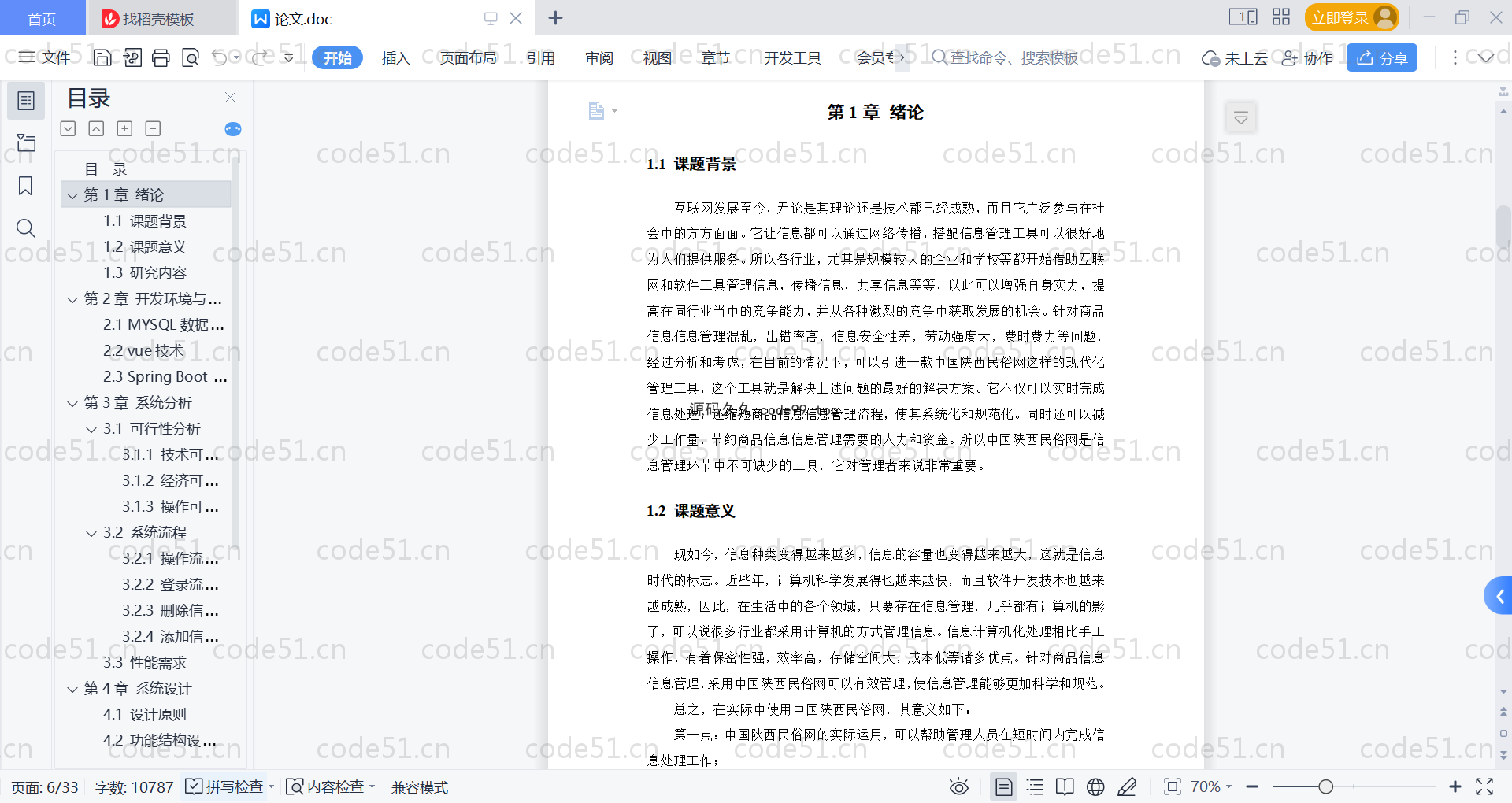Image resolution: width=1512 pixels, height=803 pixels.
Task: Collapse 第1章 绪论 in outline tree
Action: point(72,195)
